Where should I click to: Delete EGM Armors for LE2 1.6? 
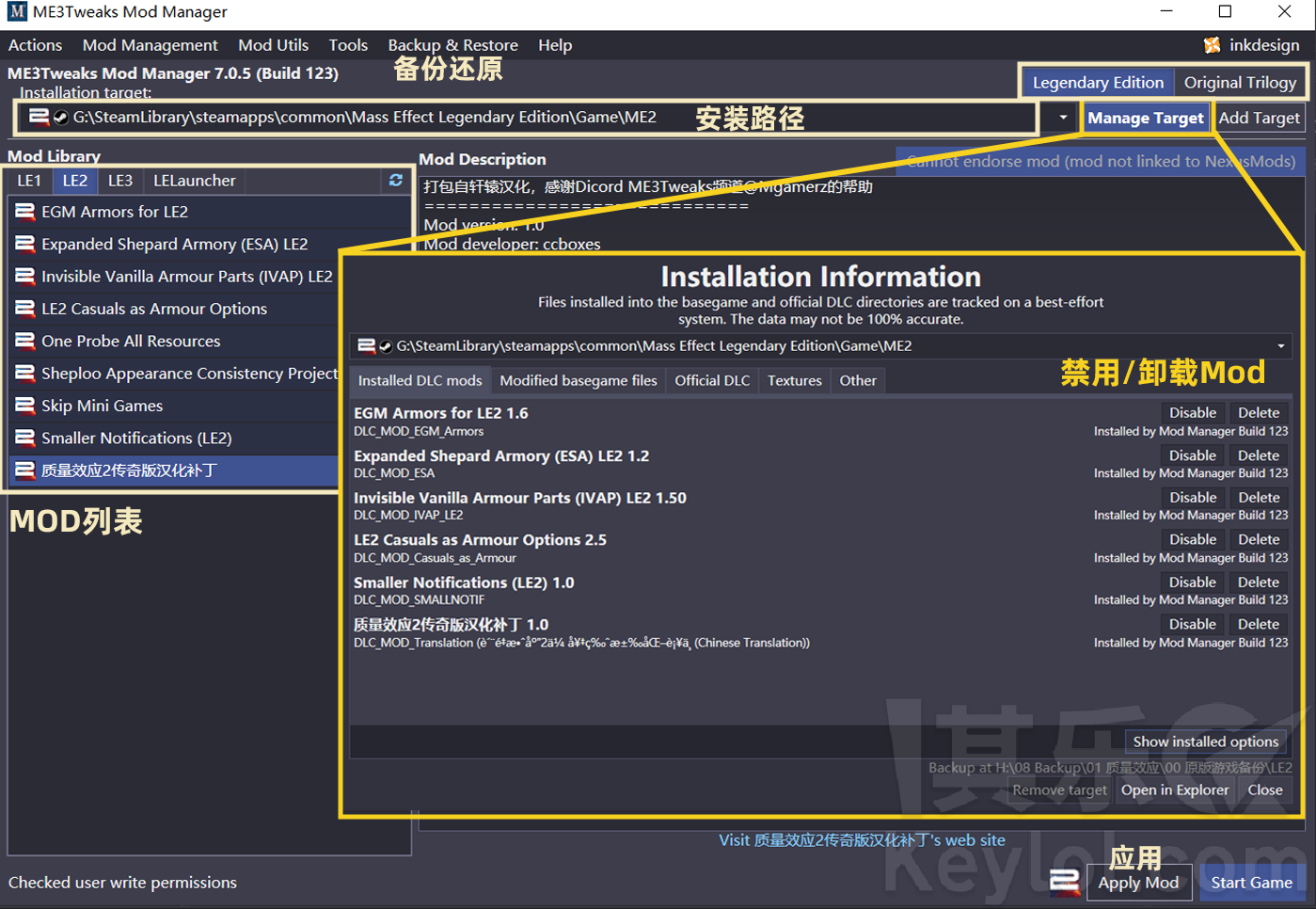coord(1259,413)
